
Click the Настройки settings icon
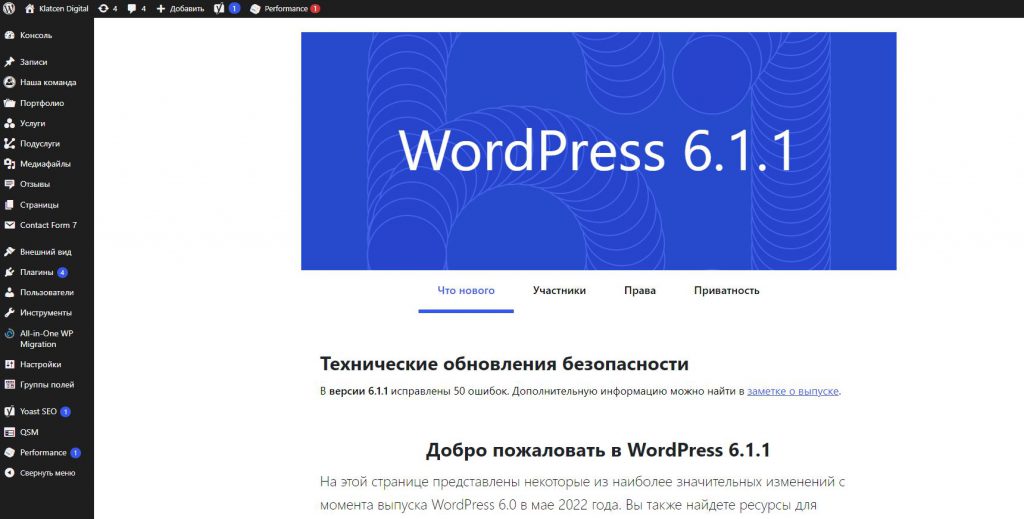(x=9, y=364)
